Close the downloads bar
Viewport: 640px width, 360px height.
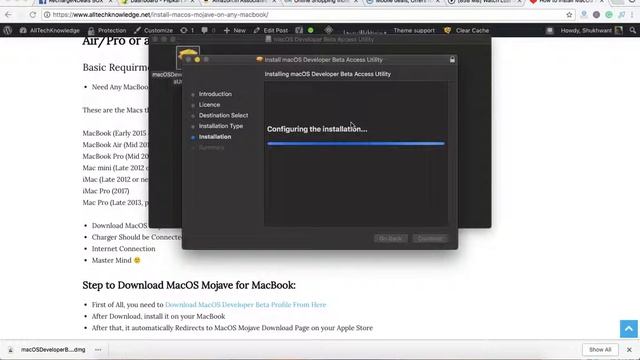point(629,350)
